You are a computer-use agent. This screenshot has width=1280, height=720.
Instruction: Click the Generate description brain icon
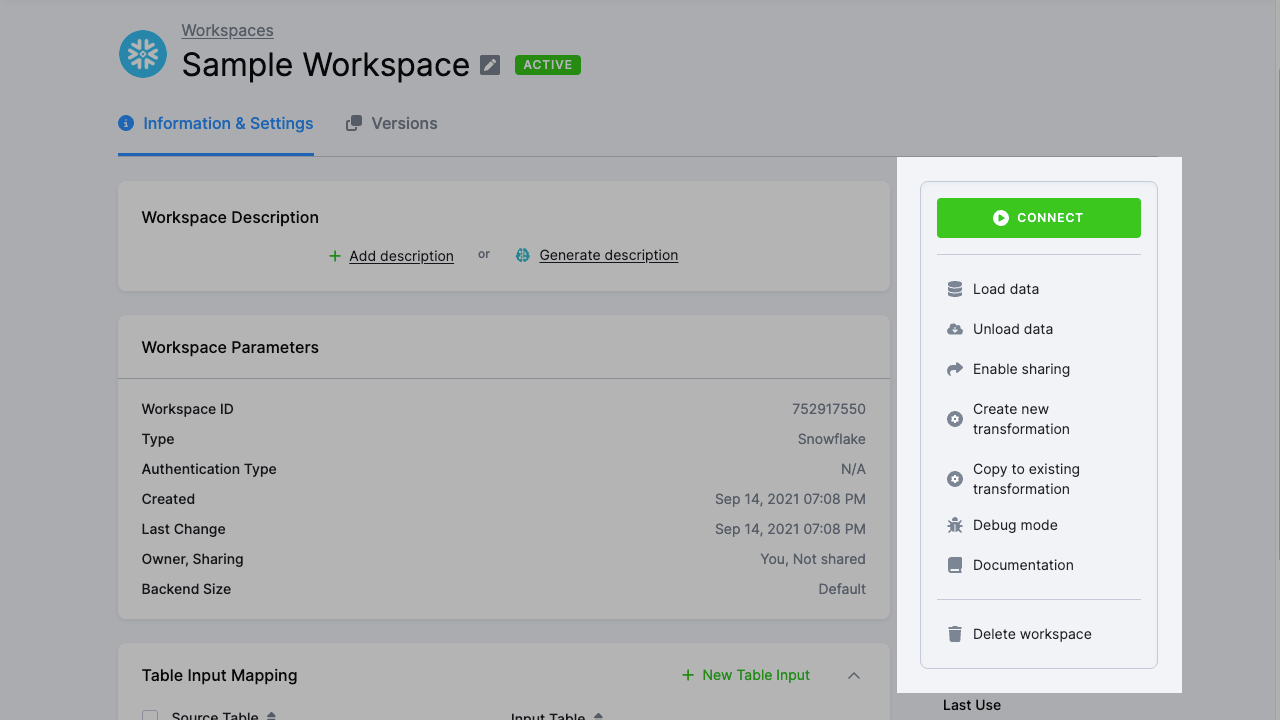522,255
